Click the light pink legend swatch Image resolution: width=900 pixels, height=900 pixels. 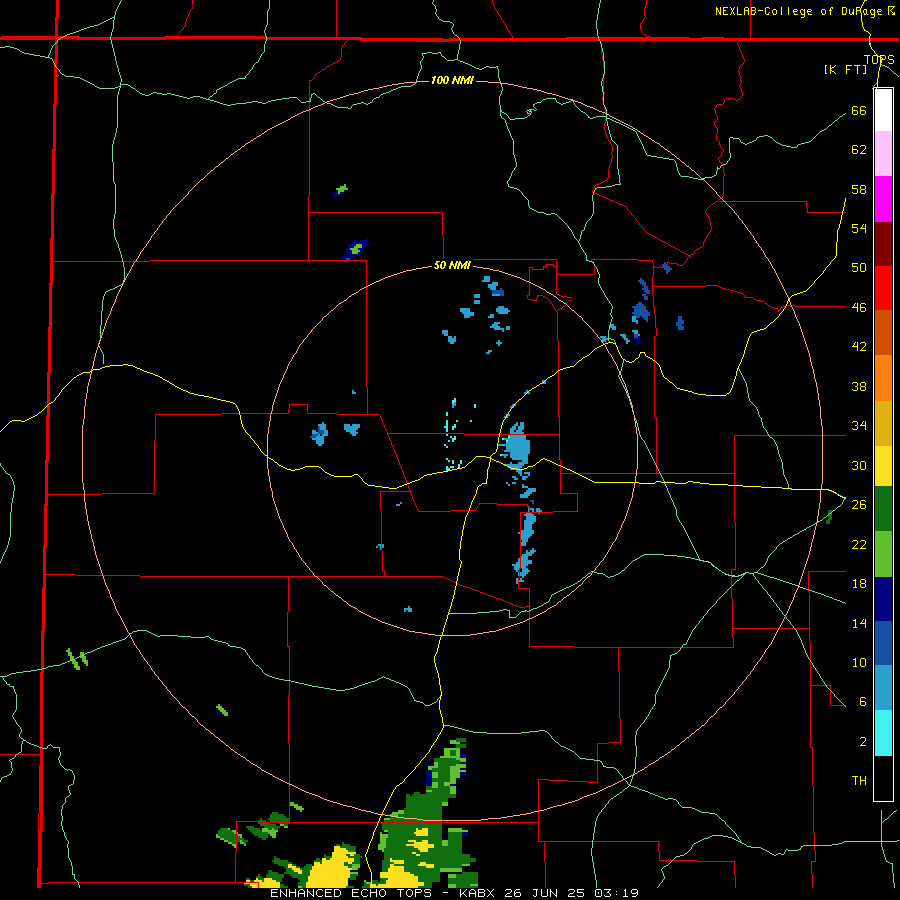(883, 154)
